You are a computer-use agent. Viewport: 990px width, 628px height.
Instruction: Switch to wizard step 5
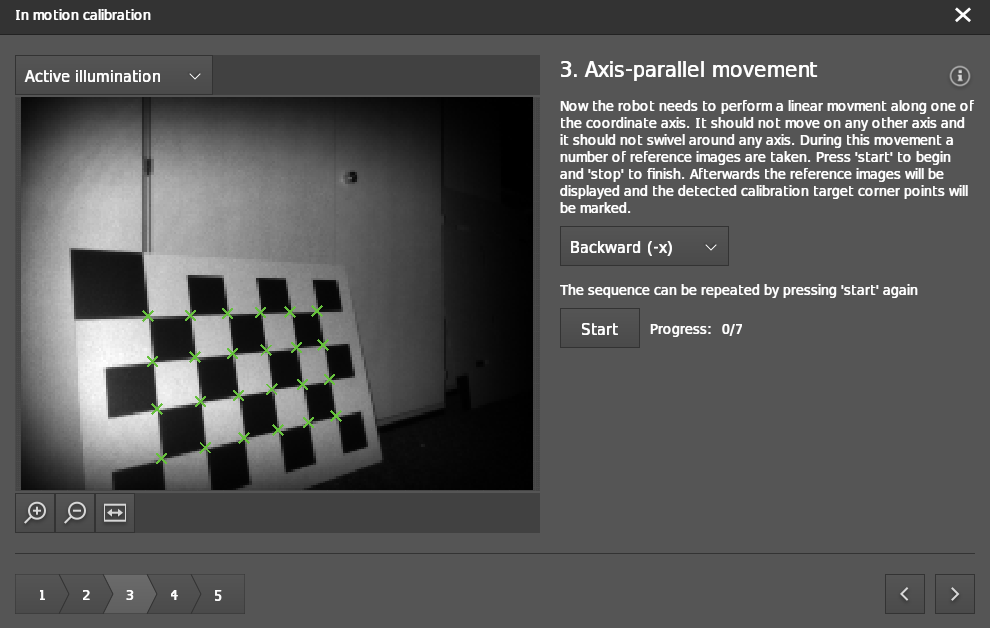coord(217,594)
